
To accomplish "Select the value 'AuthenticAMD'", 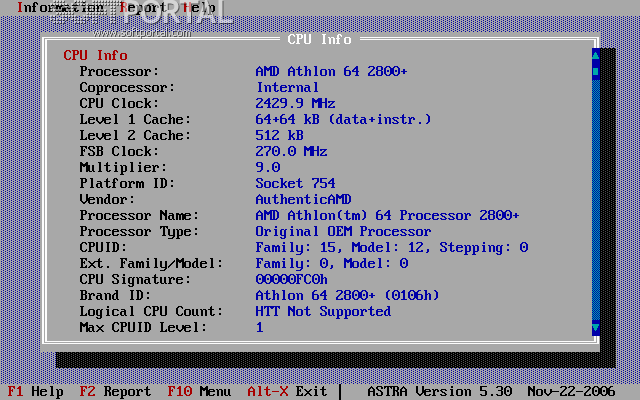I will click(303, 199).
